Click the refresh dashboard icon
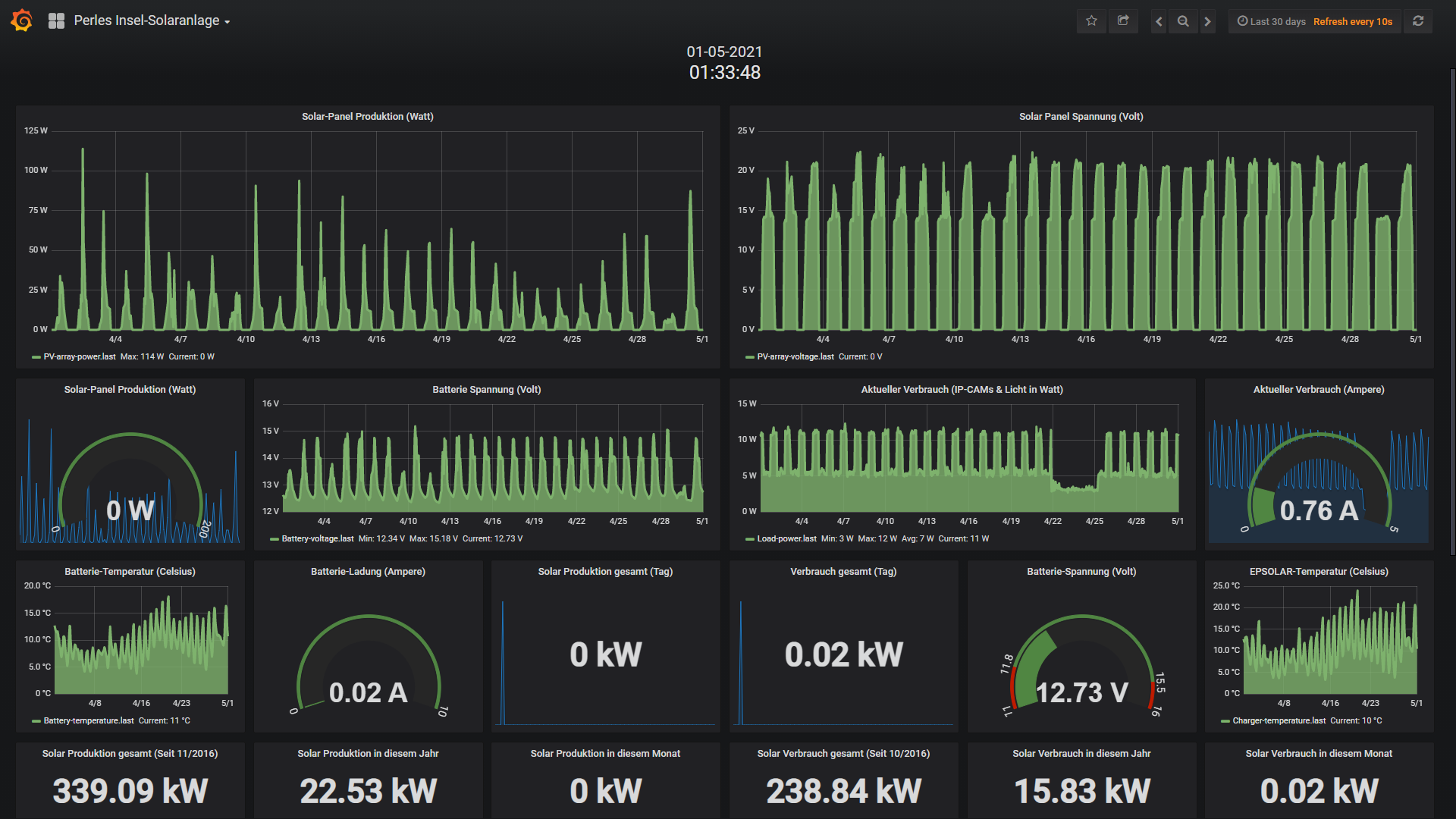This screenshot has width=1456, height=819. pyautogui.click(x=1418, y=21)
